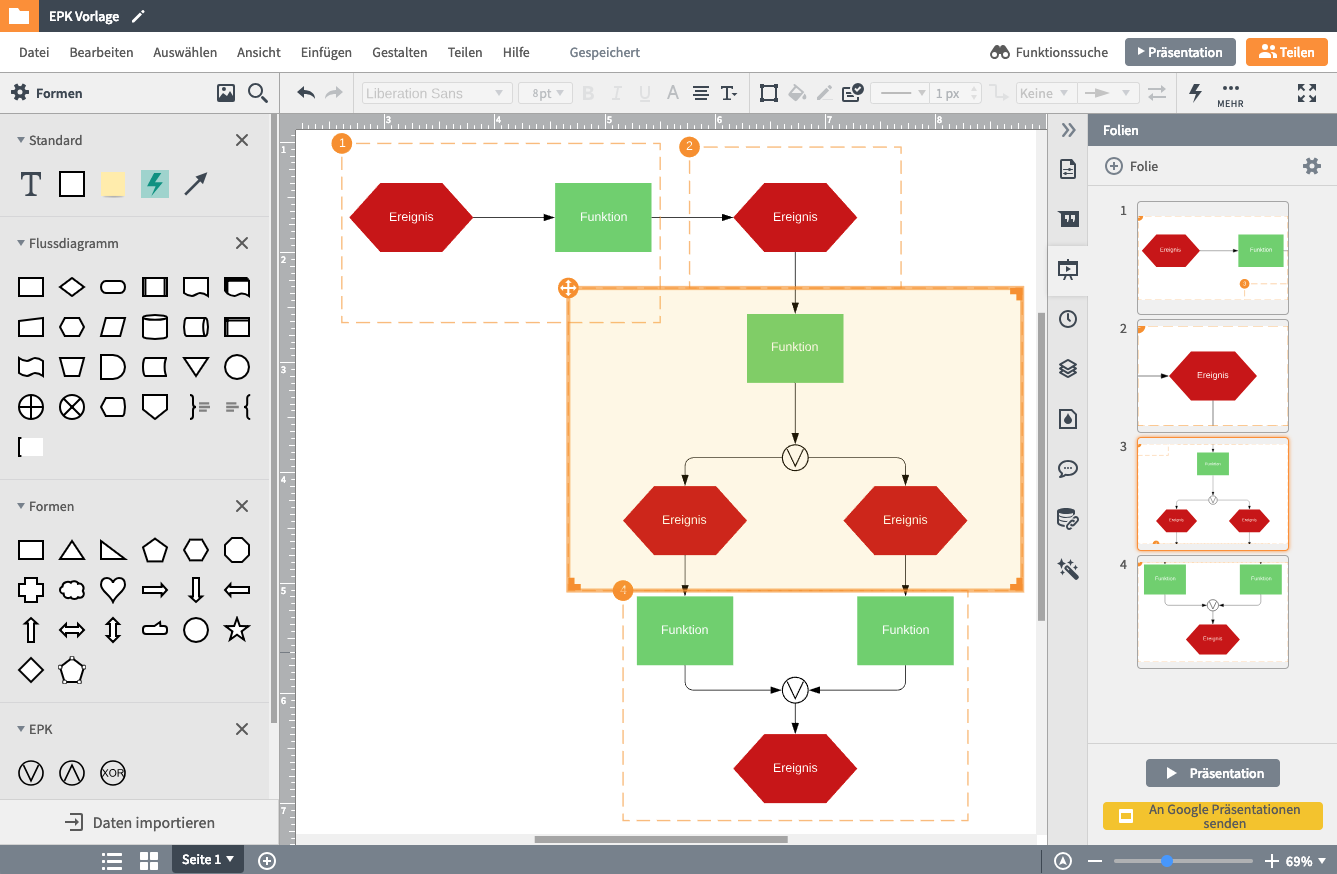1337x874 pixels.
Task: Insert image via picture icon
Action: pos(226,93)
